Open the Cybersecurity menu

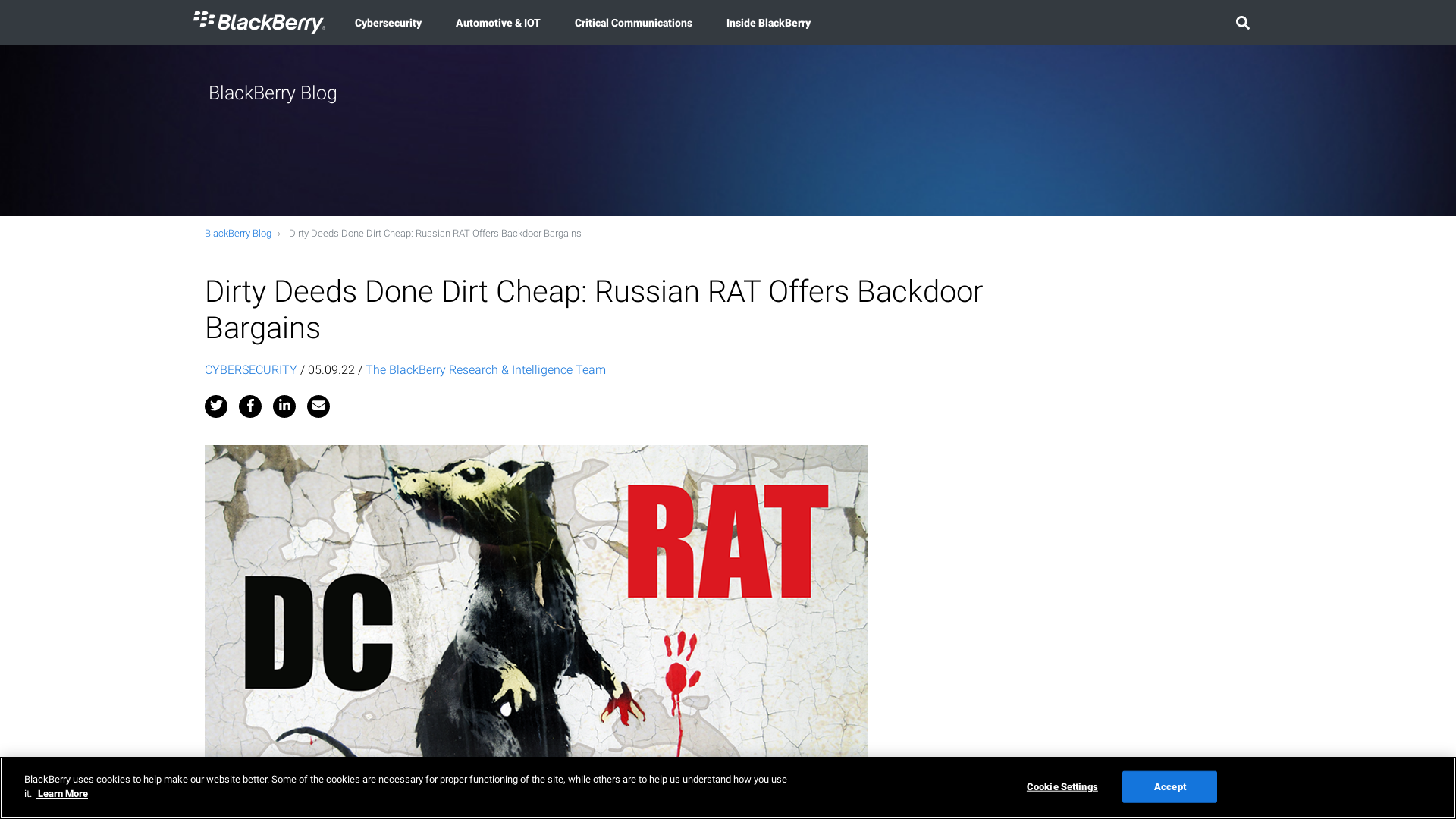pos(388,23)
